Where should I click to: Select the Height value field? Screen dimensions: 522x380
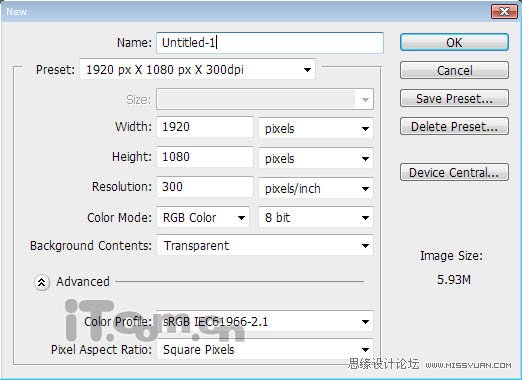[205, 157]
